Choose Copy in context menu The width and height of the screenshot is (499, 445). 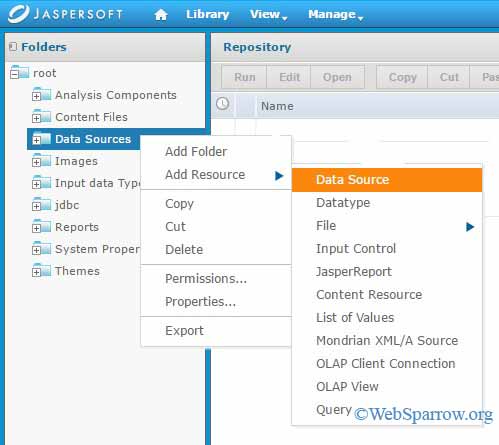point(216,203)
